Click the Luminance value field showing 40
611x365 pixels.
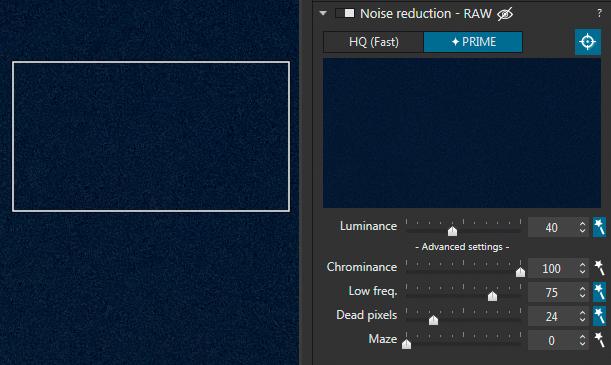(551, 227)
